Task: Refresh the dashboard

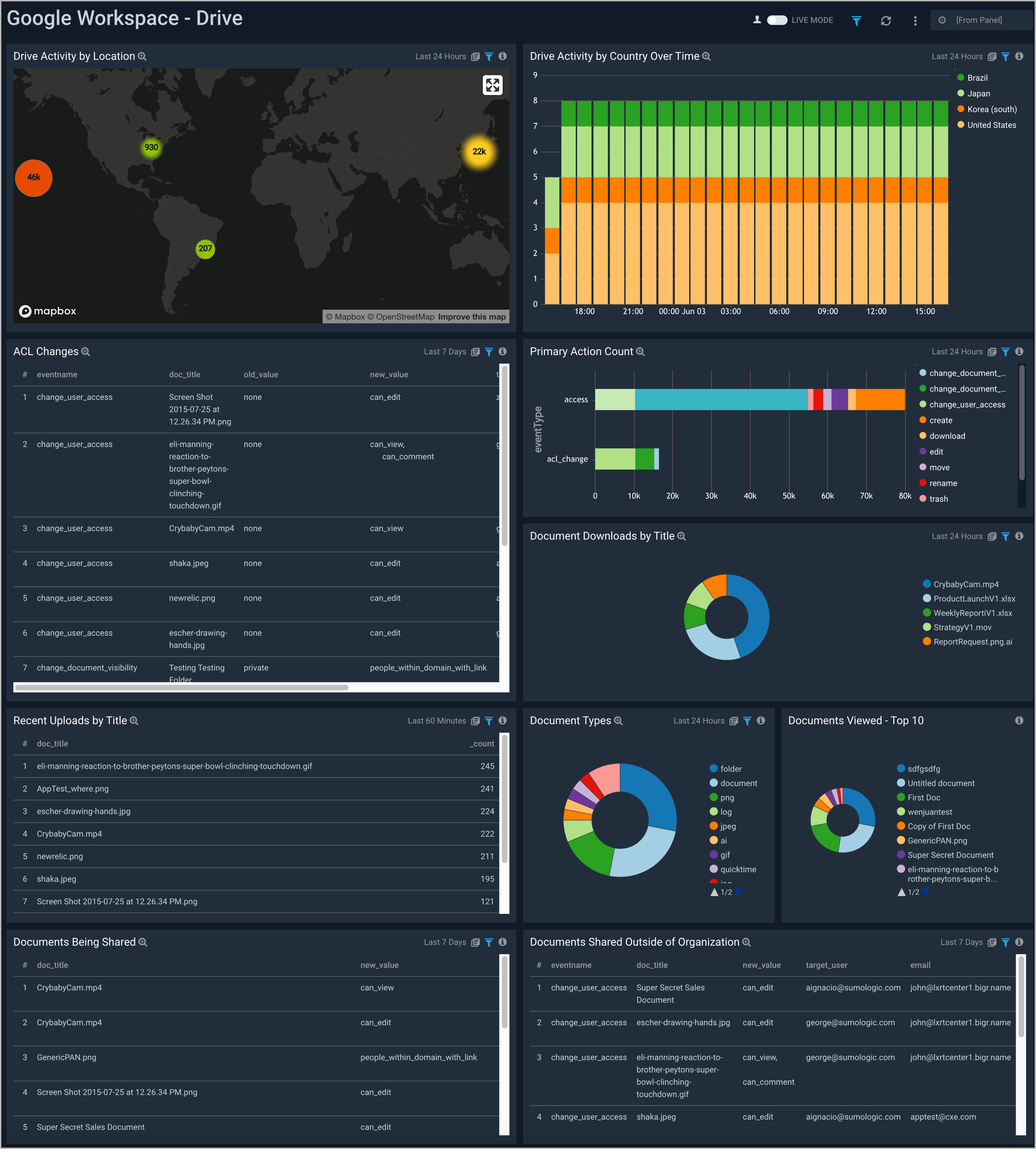Action: (886, 21)
